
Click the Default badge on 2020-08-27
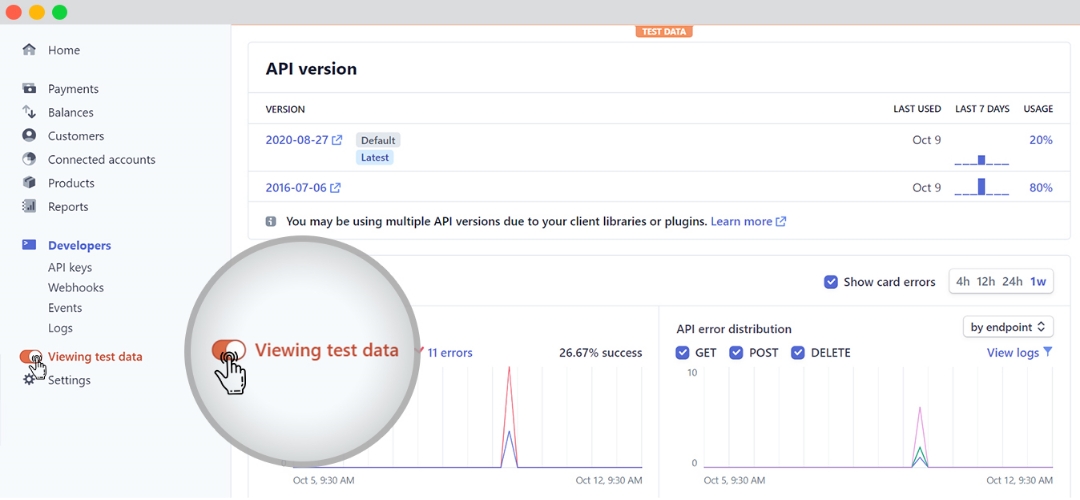click(378, 140)
